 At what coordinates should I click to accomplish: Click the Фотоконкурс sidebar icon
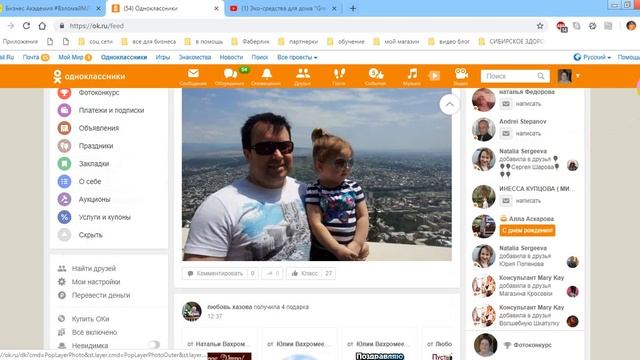coord(64,93)
